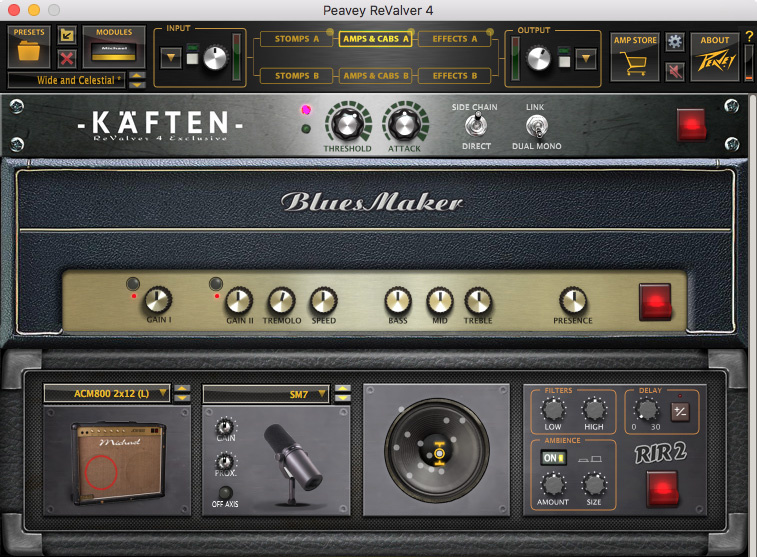The height and width of the screenshot is (557, 757).
Task: Switch to the Effects B tab
Action: tap(455, 76)
